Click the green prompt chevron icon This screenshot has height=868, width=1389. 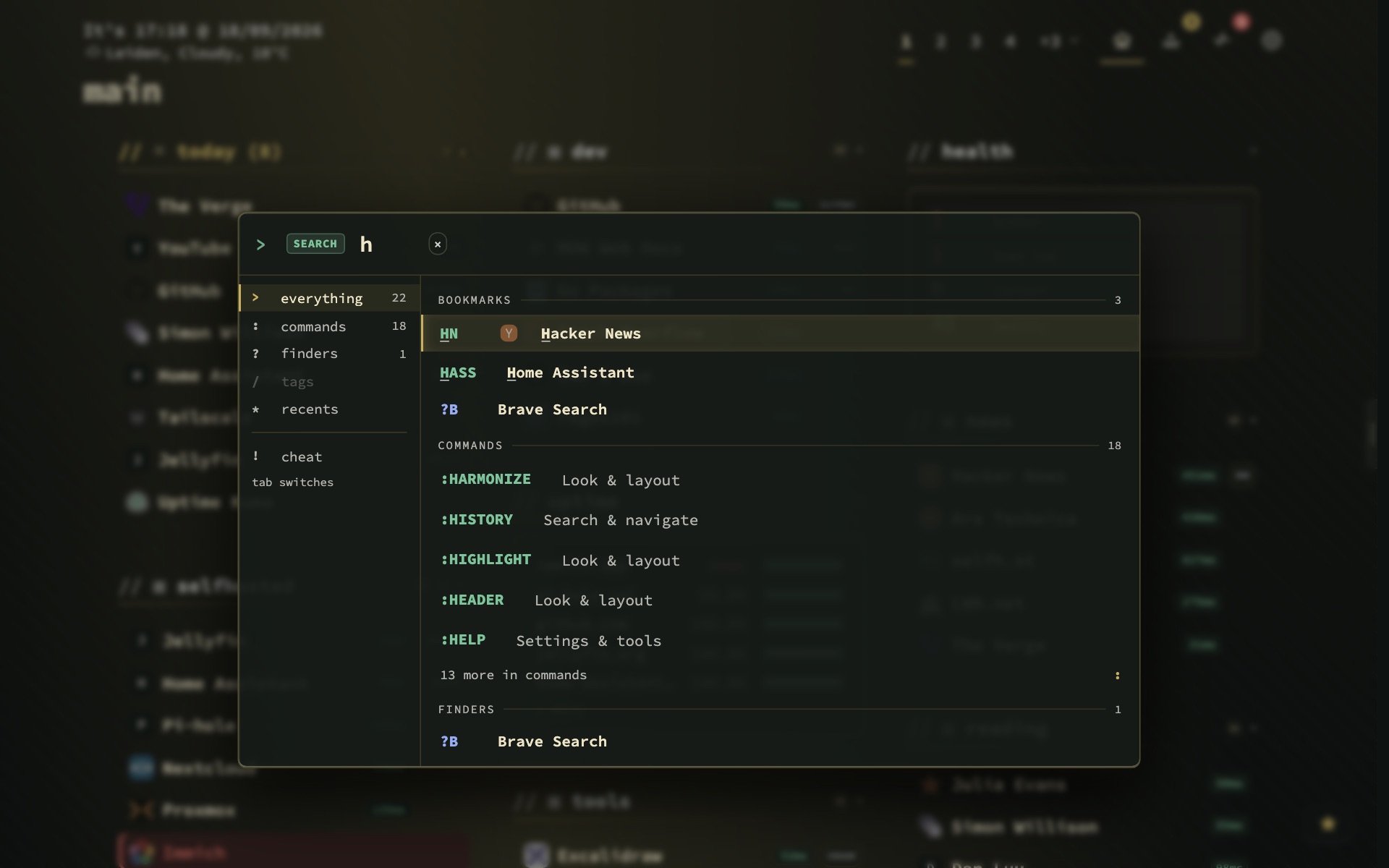[x=261, y=244]
